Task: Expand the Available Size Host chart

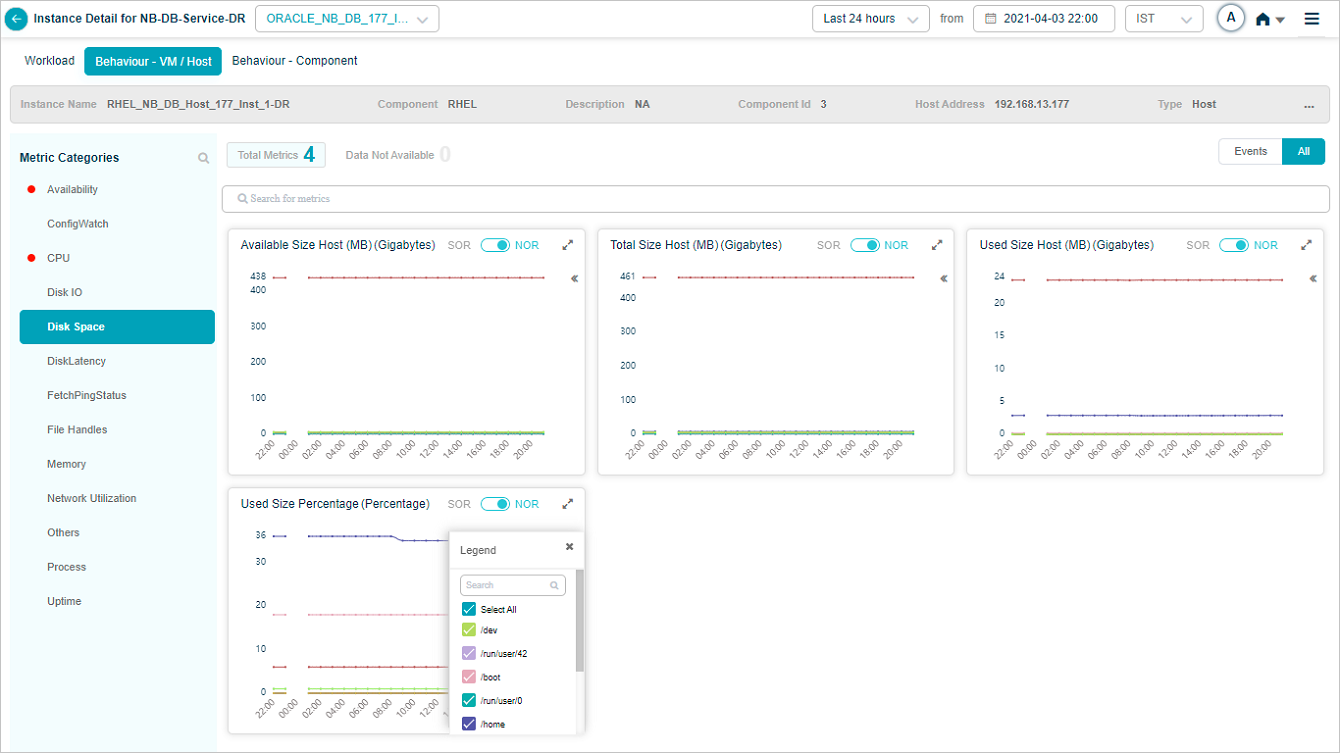Action: pyautogui.click(x=568, y=245)
